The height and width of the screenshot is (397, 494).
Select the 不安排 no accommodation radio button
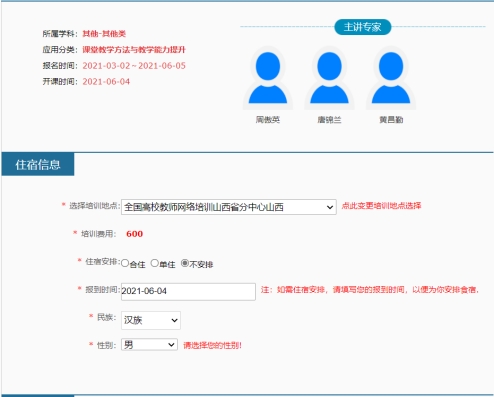(185, 263)
